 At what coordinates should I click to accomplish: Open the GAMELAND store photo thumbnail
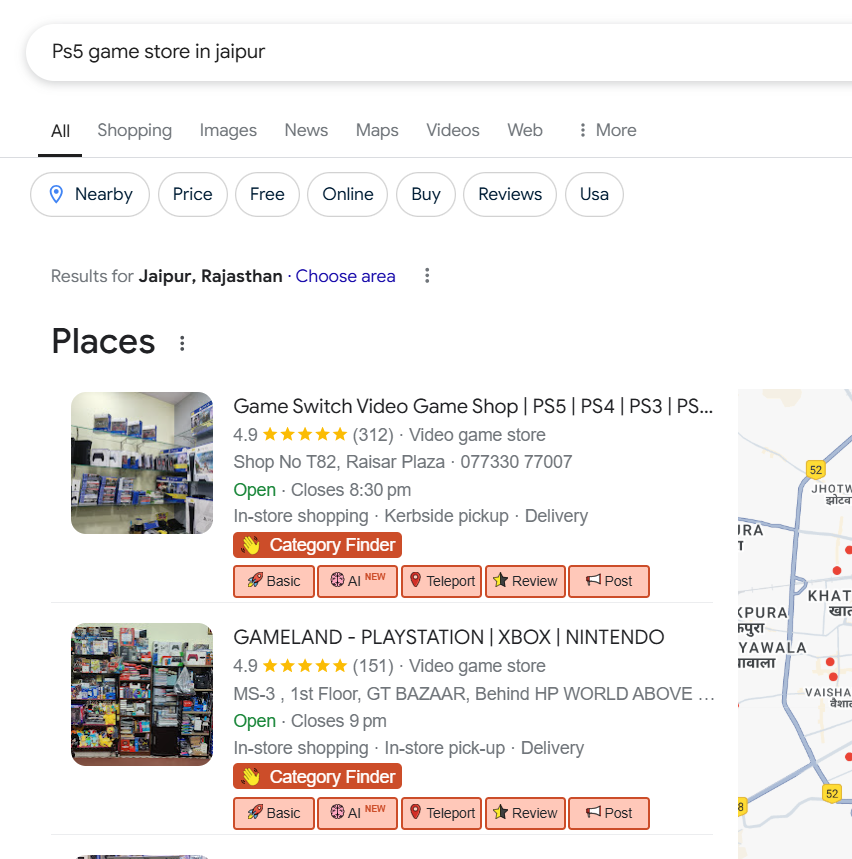[x=142, y=694]
